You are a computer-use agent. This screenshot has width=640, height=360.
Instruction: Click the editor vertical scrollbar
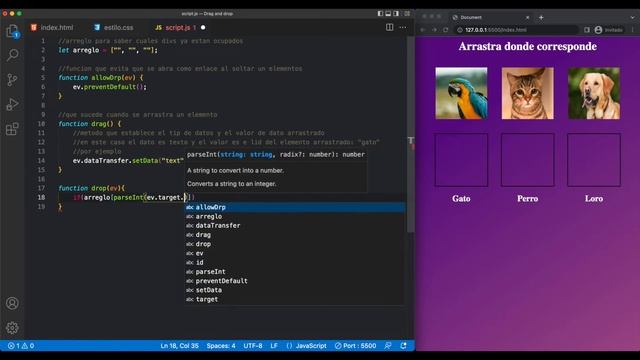click(411, 135)
